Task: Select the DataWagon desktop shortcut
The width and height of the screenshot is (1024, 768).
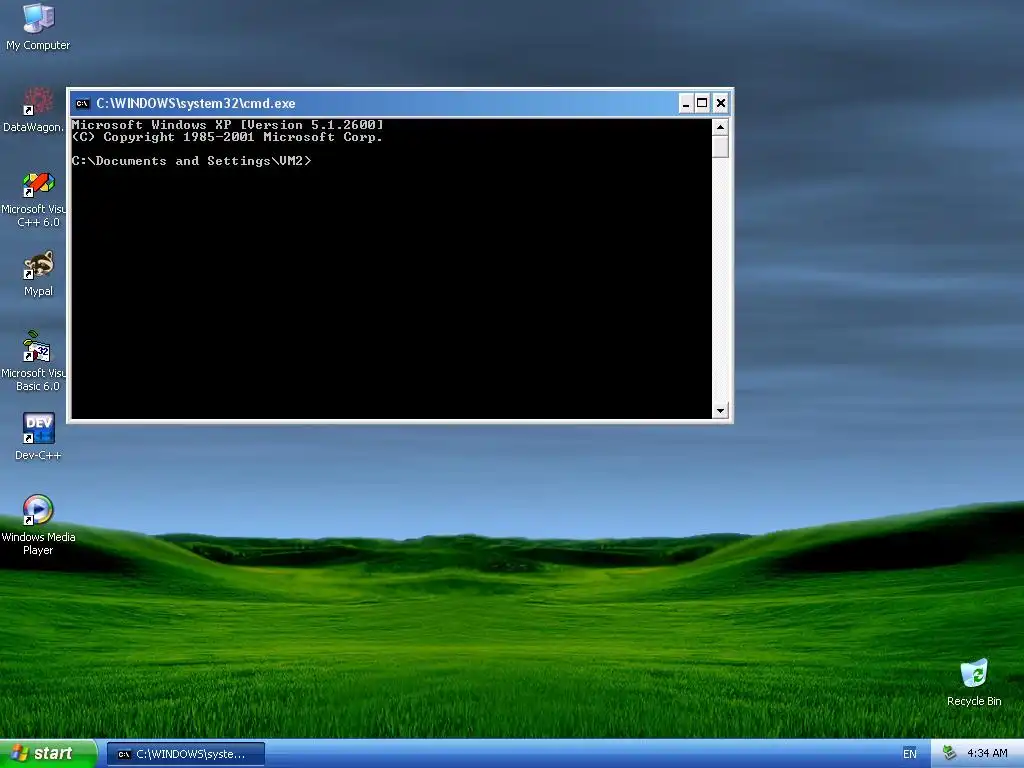Action: pyautogui.click(x=33, y=110)
